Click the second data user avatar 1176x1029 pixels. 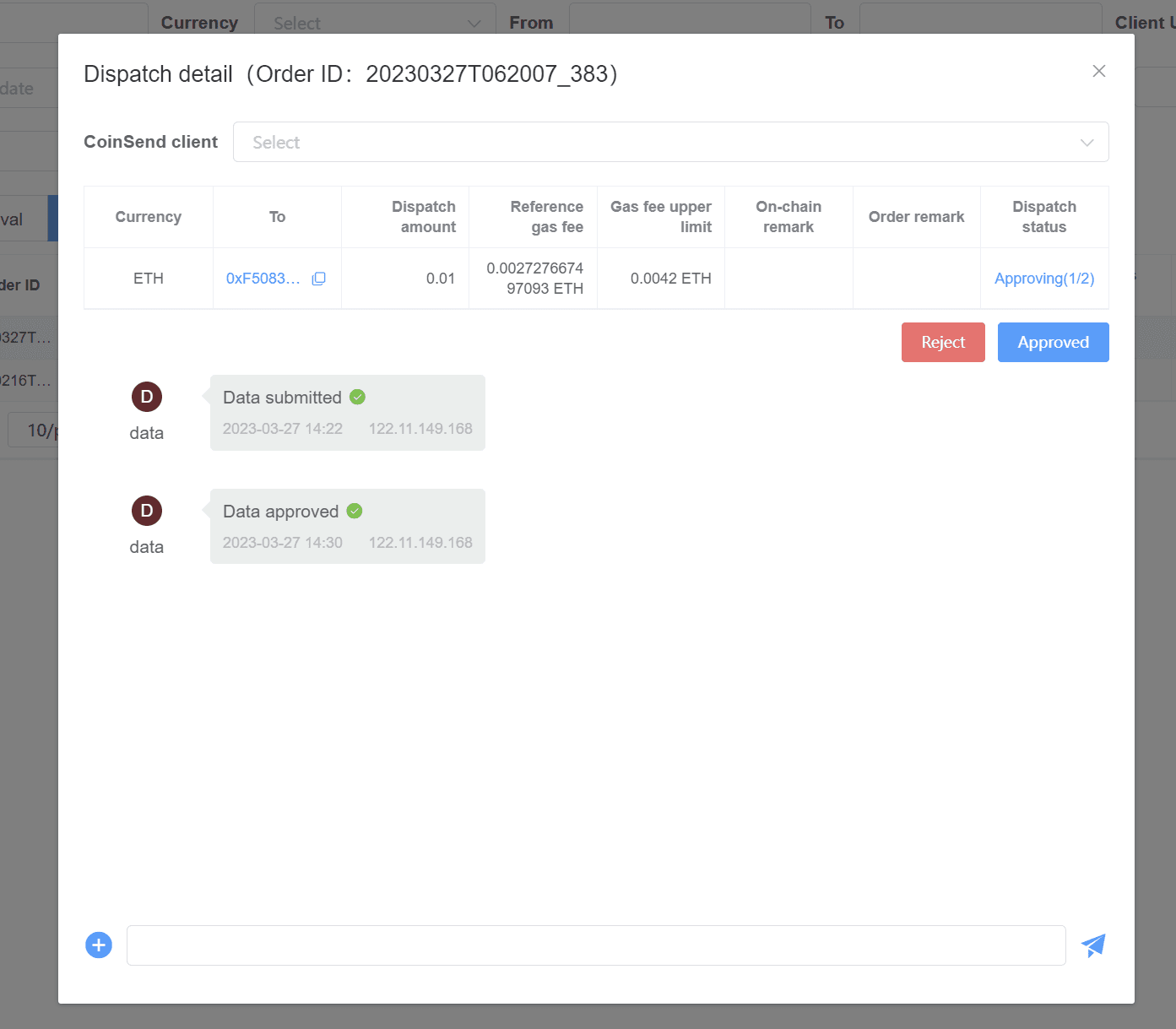(146, 511)
